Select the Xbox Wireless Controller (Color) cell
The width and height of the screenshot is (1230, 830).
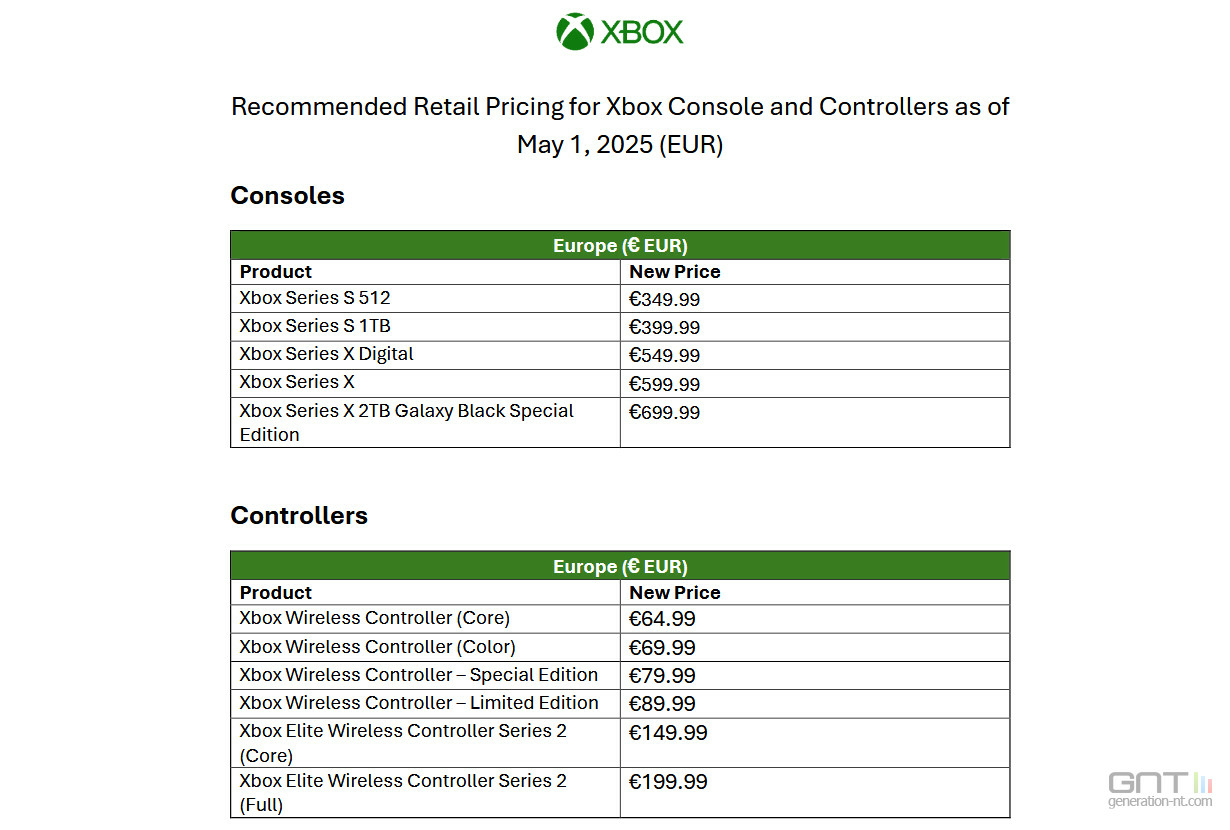(x=425, y=647)
